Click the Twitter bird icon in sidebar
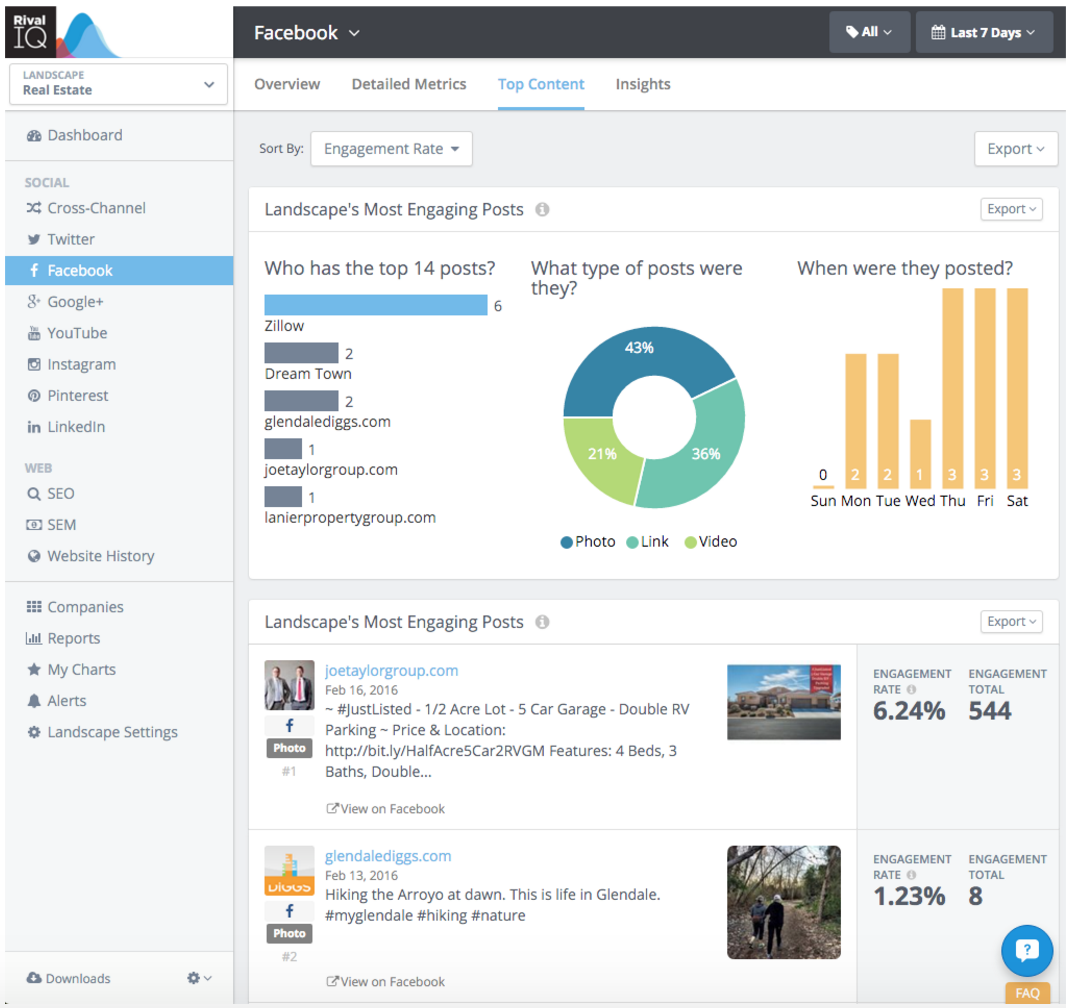 [34, 239]
